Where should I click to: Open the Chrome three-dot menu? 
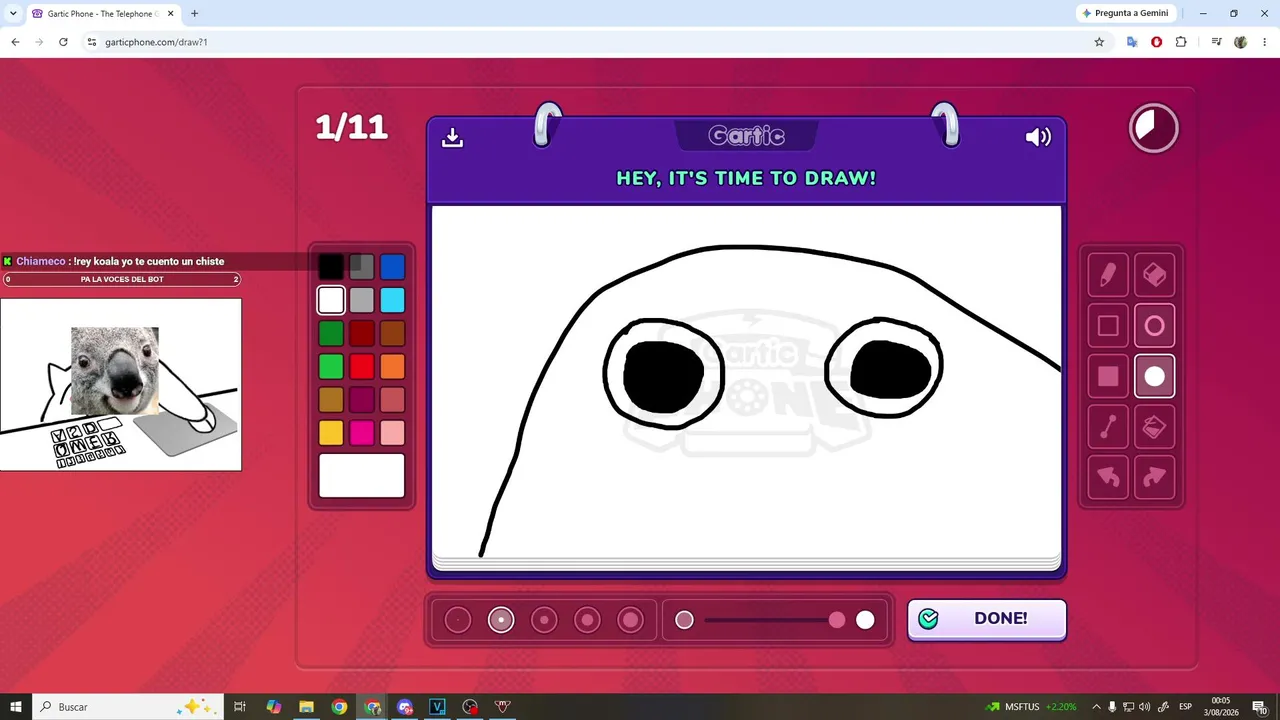[1265, 42]
